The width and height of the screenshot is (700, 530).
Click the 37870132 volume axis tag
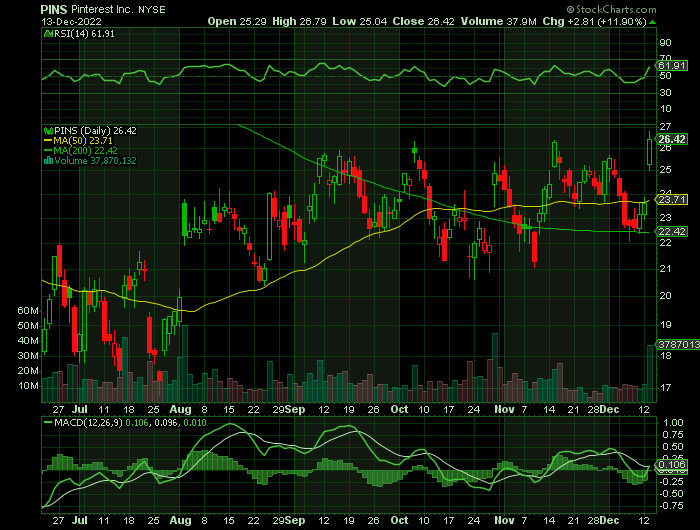(x=678, y=344)
